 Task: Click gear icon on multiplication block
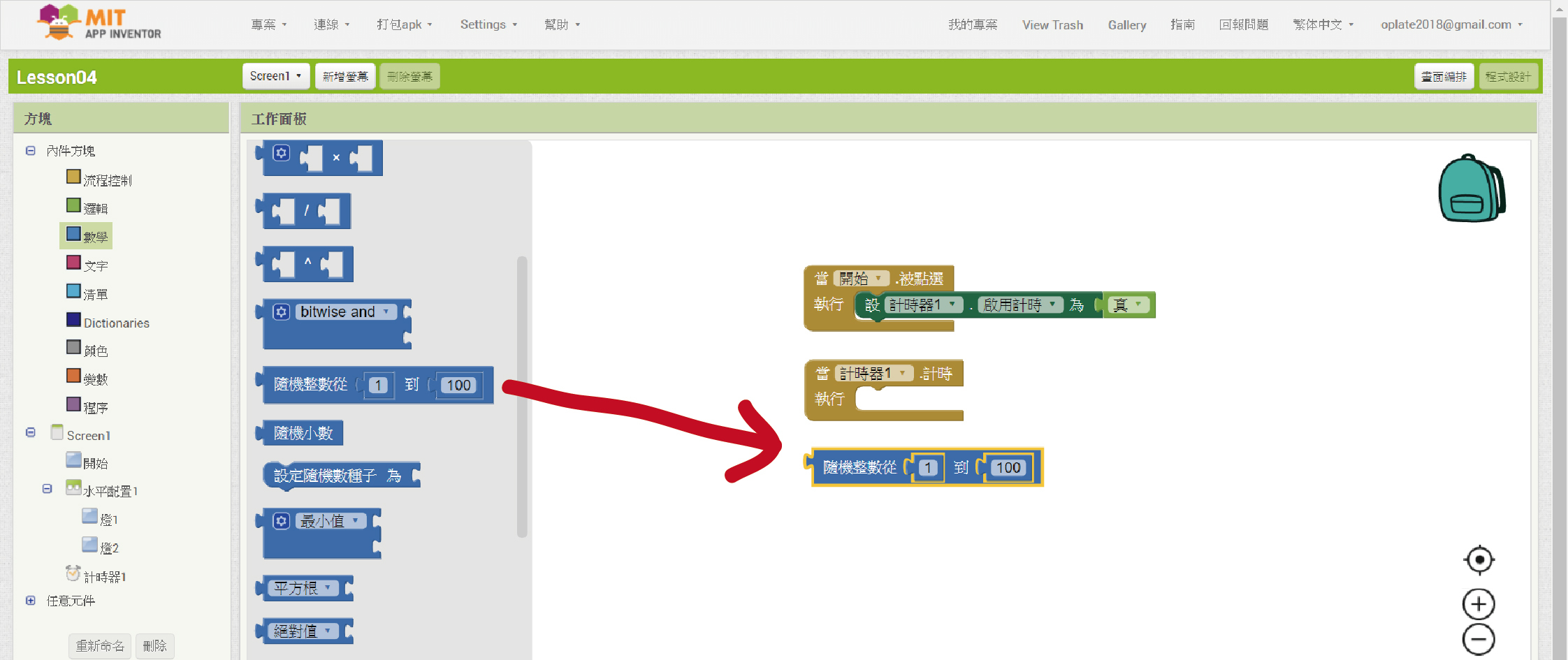[x=281, y=153]
